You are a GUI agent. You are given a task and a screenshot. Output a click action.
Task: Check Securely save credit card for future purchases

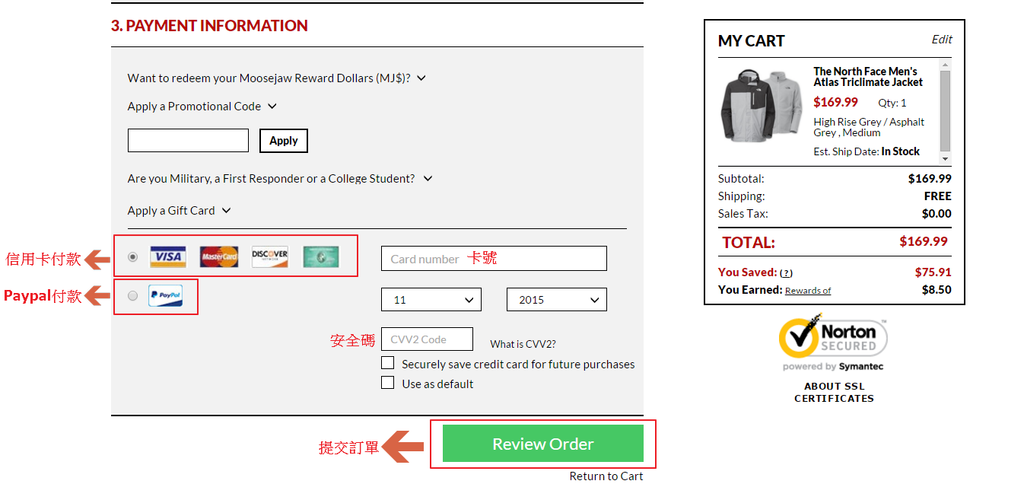click(x=388, y=364)
